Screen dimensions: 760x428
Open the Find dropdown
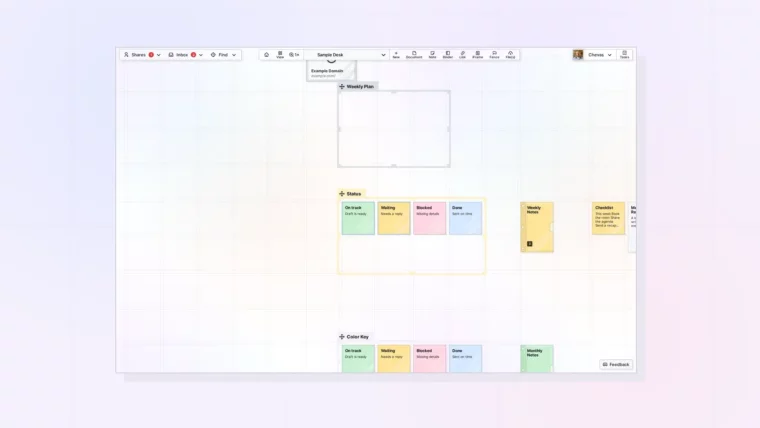[x=223, y=55]
